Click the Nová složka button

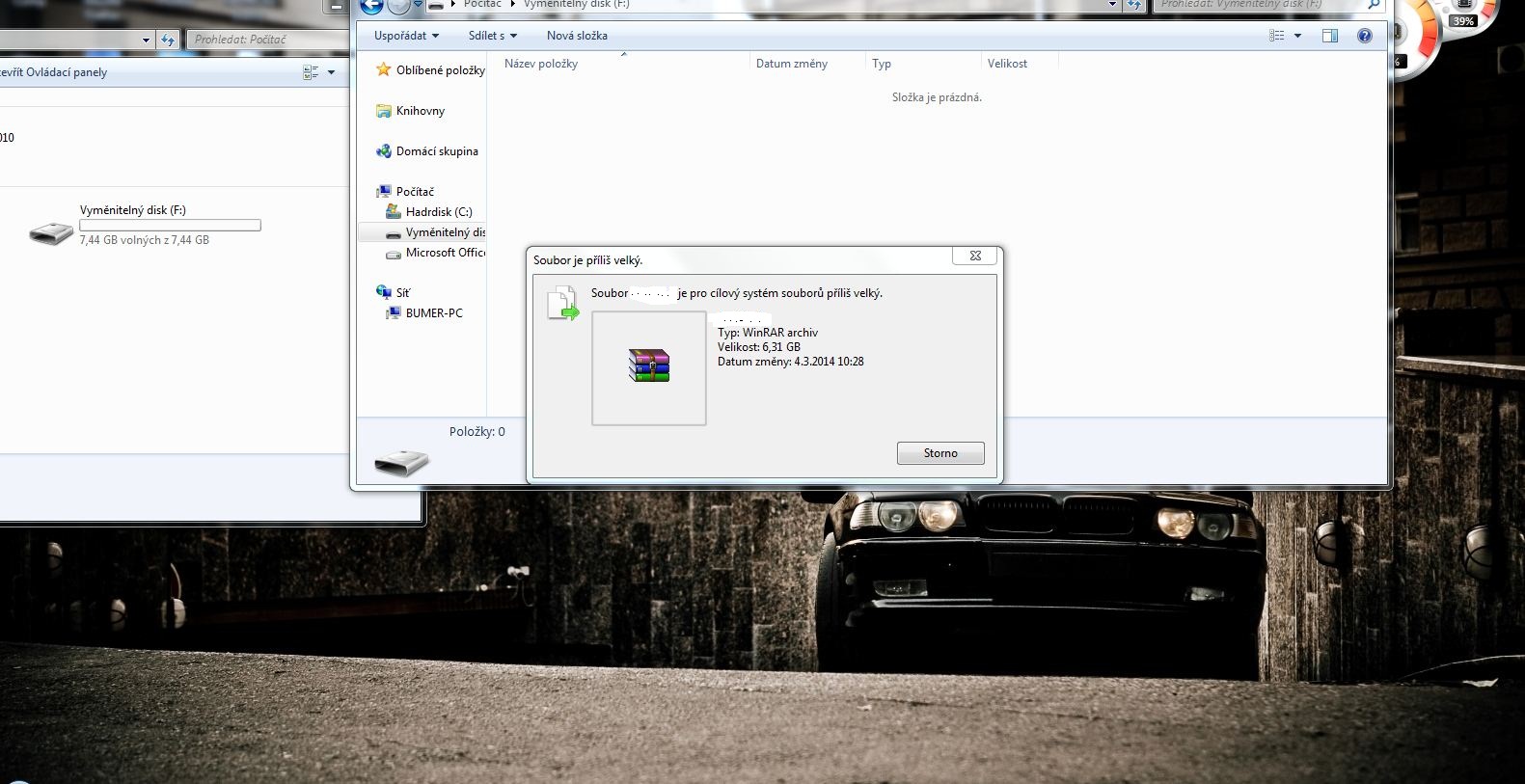point(577,36)
